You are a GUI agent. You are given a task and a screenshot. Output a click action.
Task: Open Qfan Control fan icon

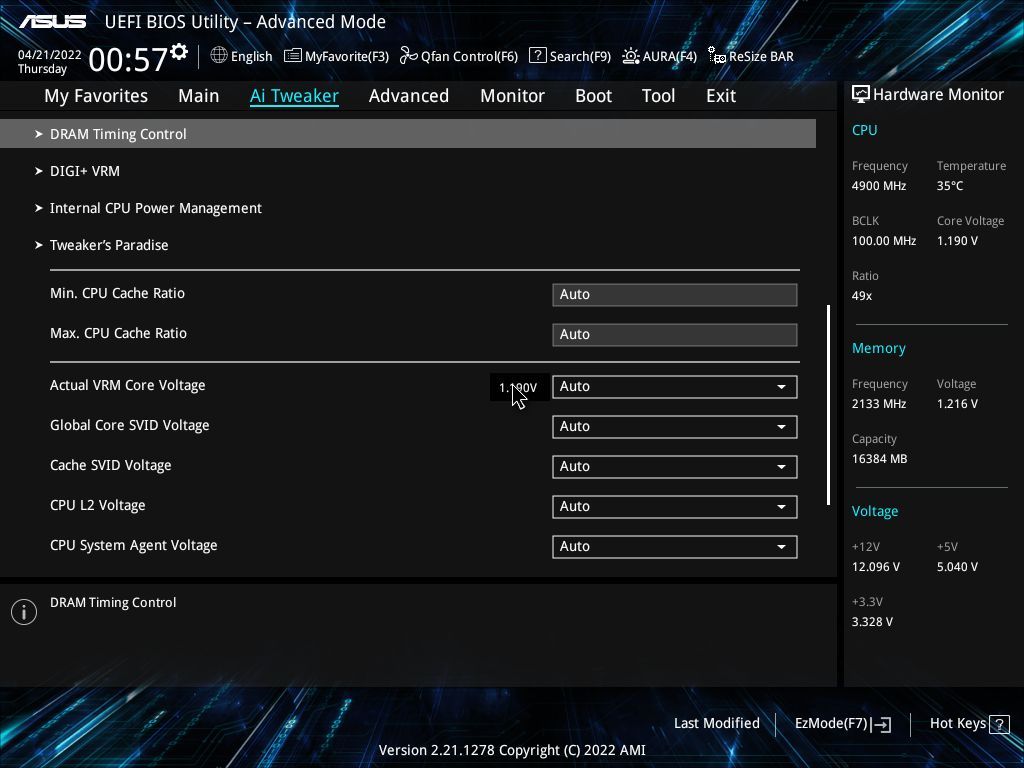click(408, 56)
